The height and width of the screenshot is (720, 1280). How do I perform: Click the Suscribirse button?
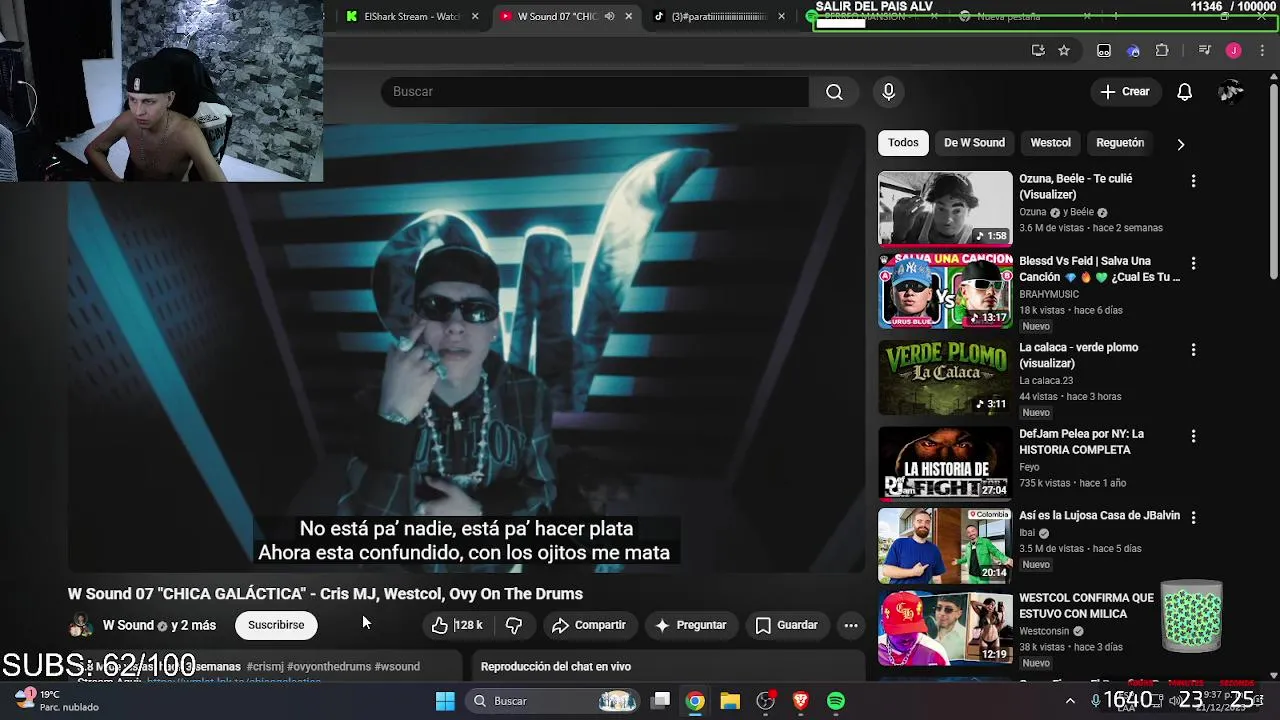coord(276,625)
